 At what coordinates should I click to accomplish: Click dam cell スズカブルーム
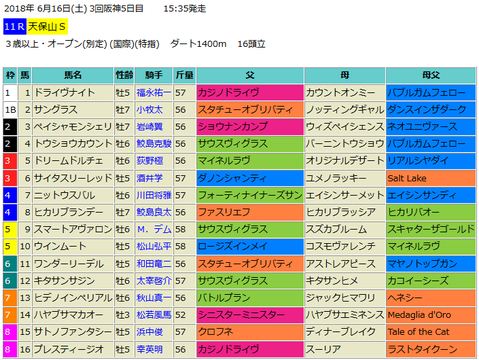coord(345,229)
